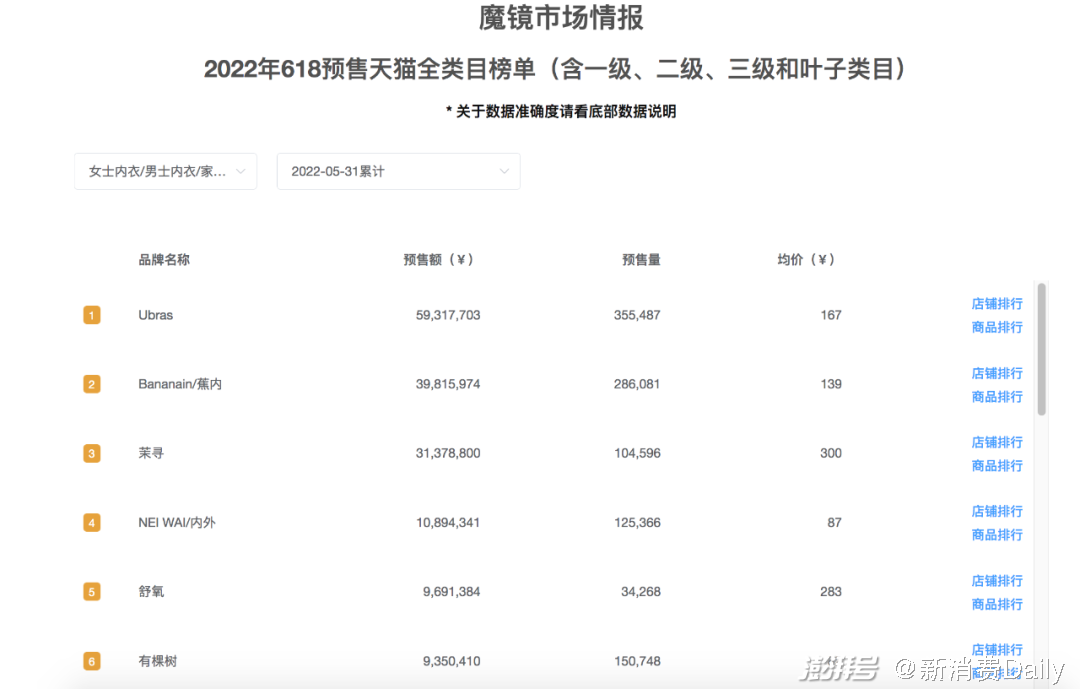Click the 2022年618预售天猫全类目榜单 heading
The height and width of the screenshot is (689, 1080).
tap(555, 69)
